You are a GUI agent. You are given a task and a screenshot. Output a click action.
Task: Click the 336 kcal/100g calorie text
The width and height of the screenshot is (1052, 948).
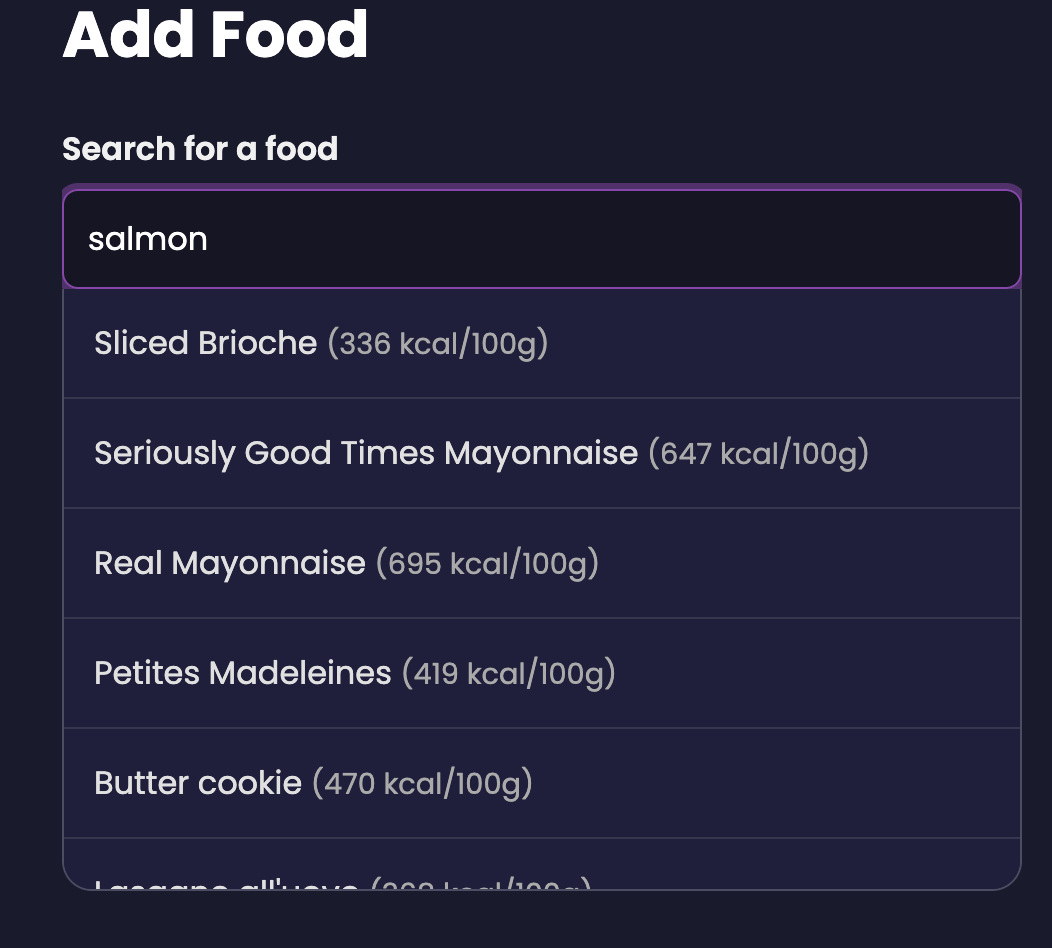pyautogui.click(x=438, y=344)
